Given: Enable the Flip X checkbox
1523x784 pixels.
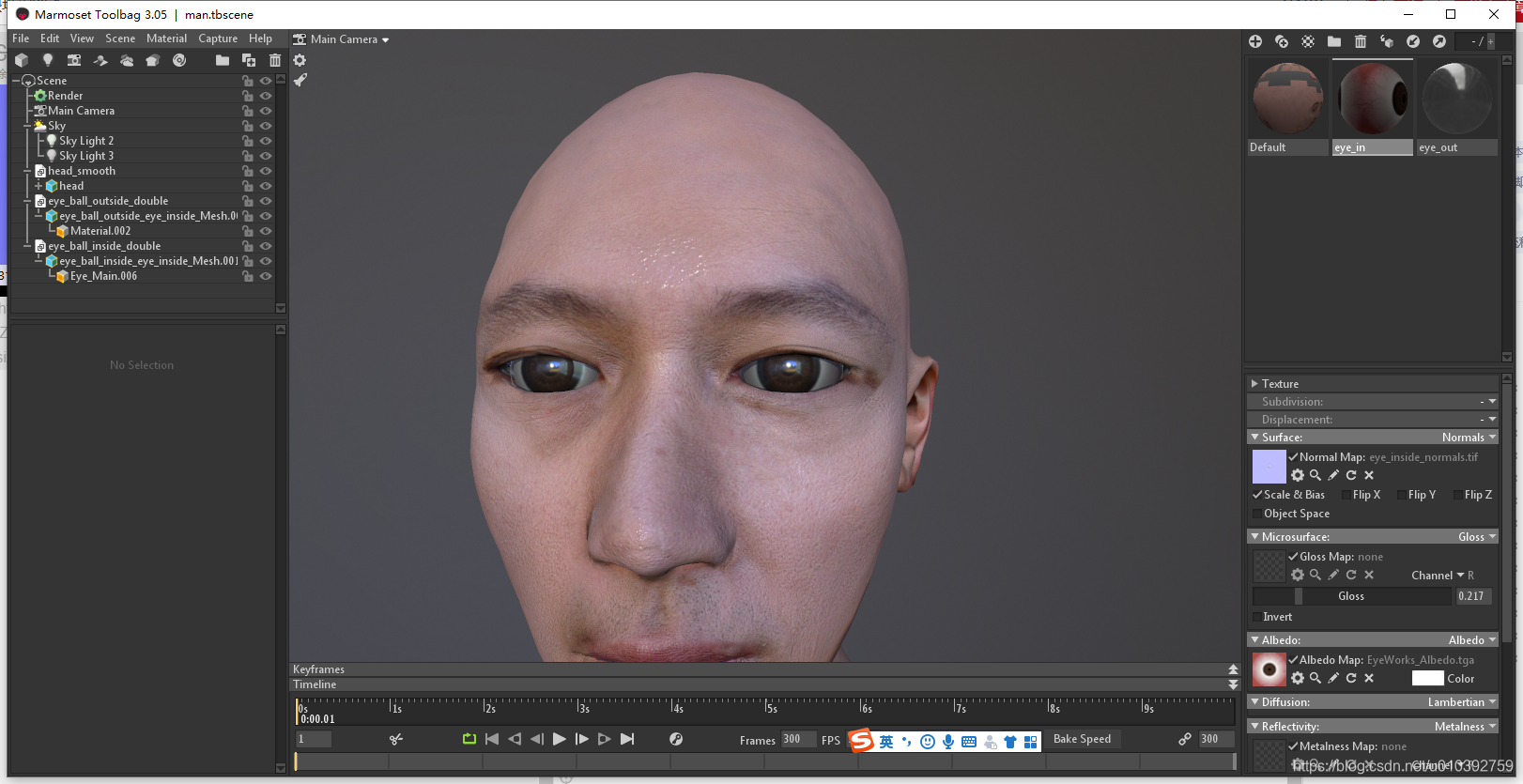Looking at the screenshot, I should tap(1346, 495).
